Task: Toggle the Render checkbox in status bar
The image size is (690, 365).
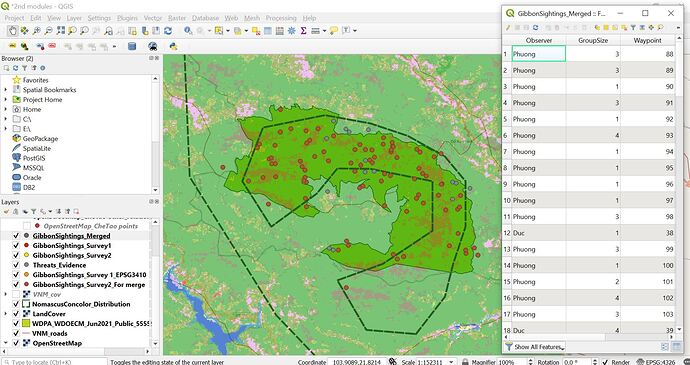Action: (x=605, y=362)
